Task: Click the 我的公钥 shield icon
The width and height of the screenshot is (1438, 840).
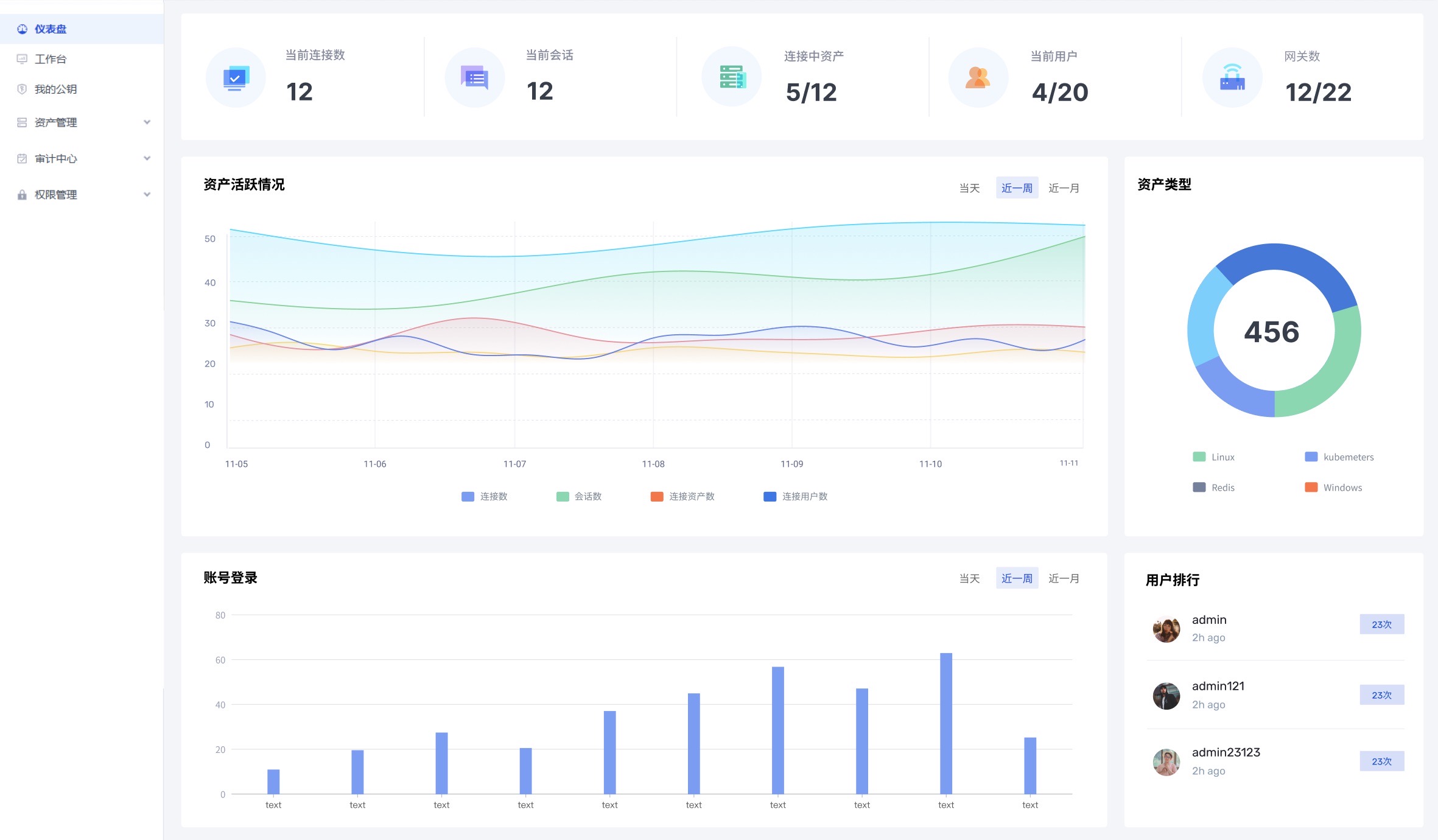Action: pos(22,89)
